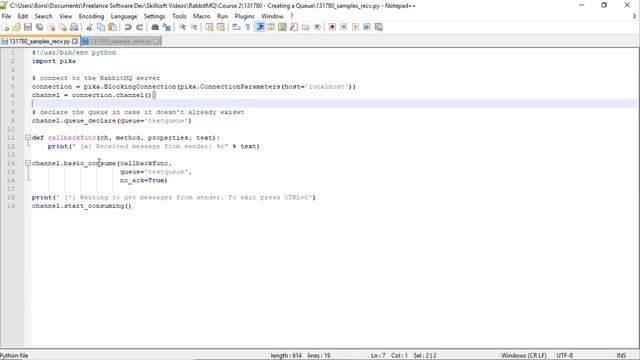Toggle the Document Map panel icon

click(x=282, y=27)
